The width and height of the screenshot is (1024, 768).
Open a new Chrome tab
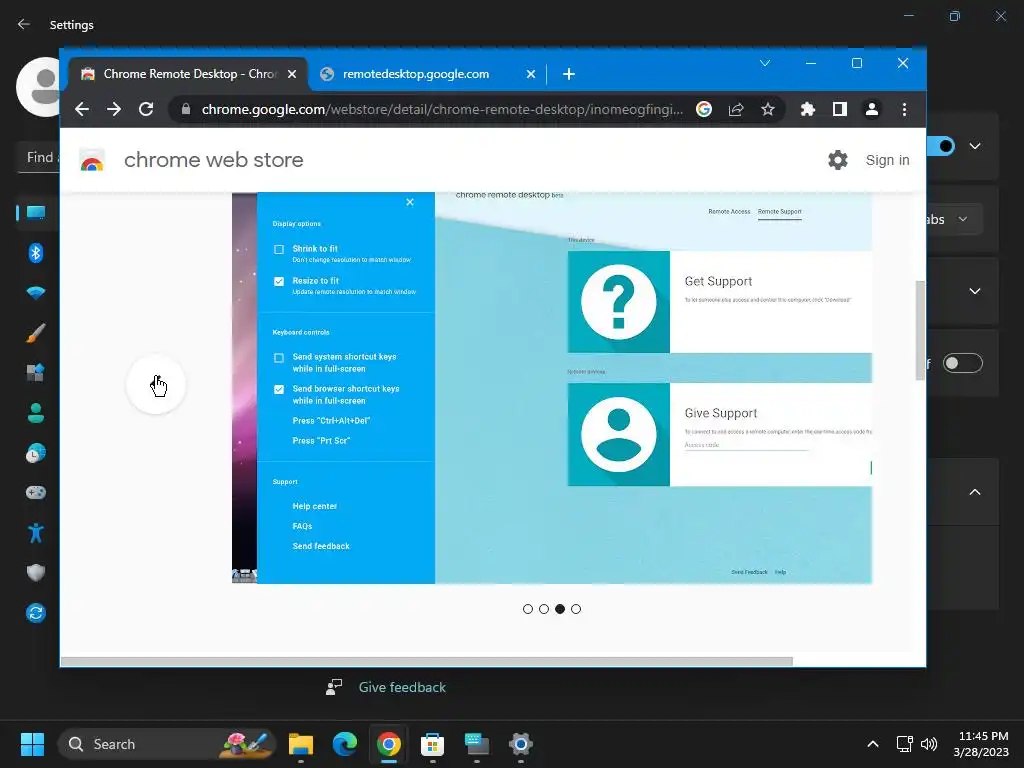pyautogui.click(x=569, y=74)
